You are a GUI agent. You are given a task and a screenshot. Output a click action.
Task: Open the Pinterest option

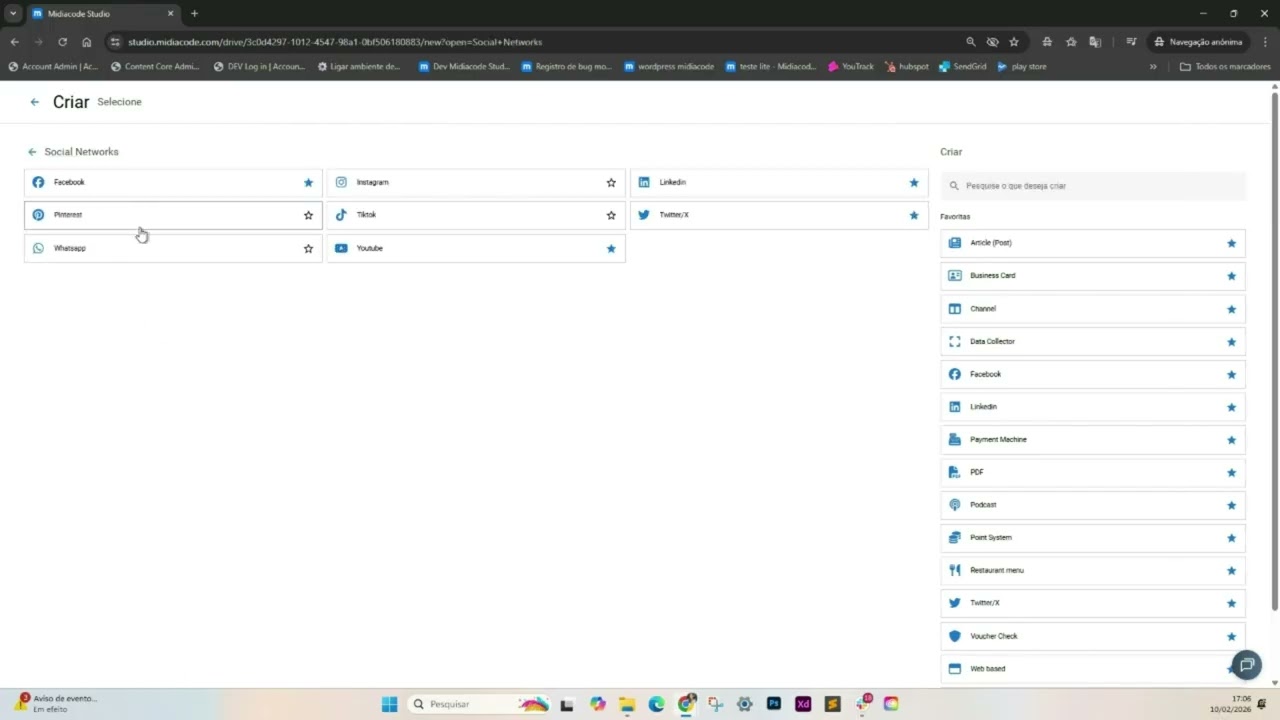[x=173, y=215]
